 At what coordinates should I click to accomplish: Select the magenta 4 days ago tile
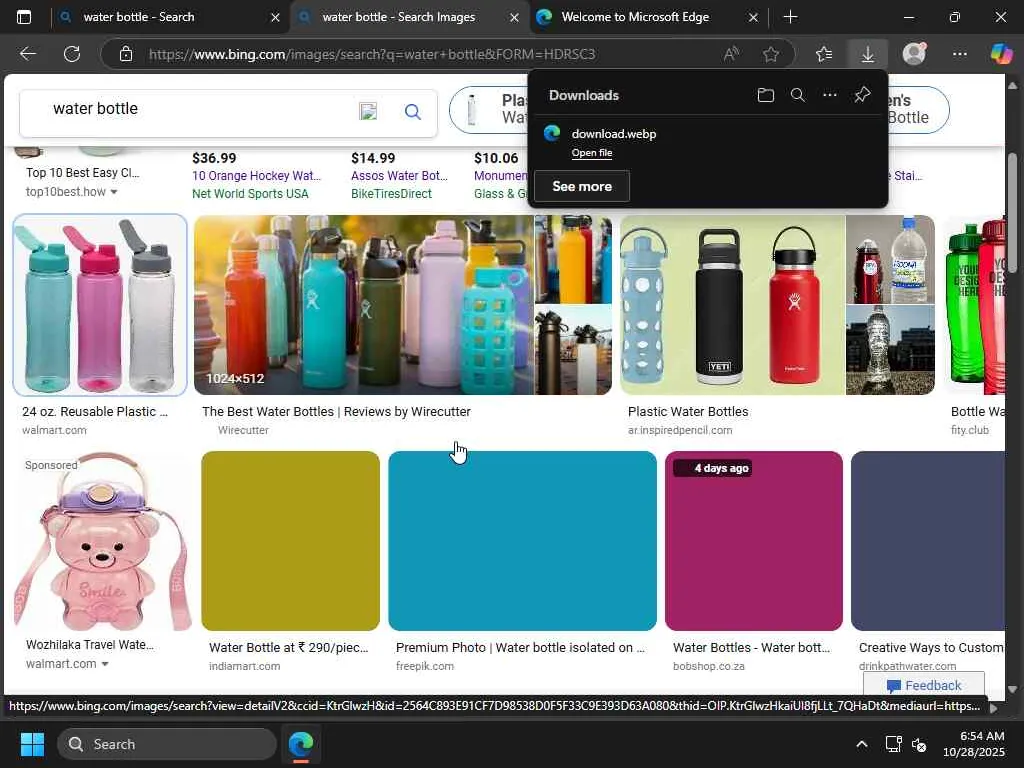[x=753, y=541]
